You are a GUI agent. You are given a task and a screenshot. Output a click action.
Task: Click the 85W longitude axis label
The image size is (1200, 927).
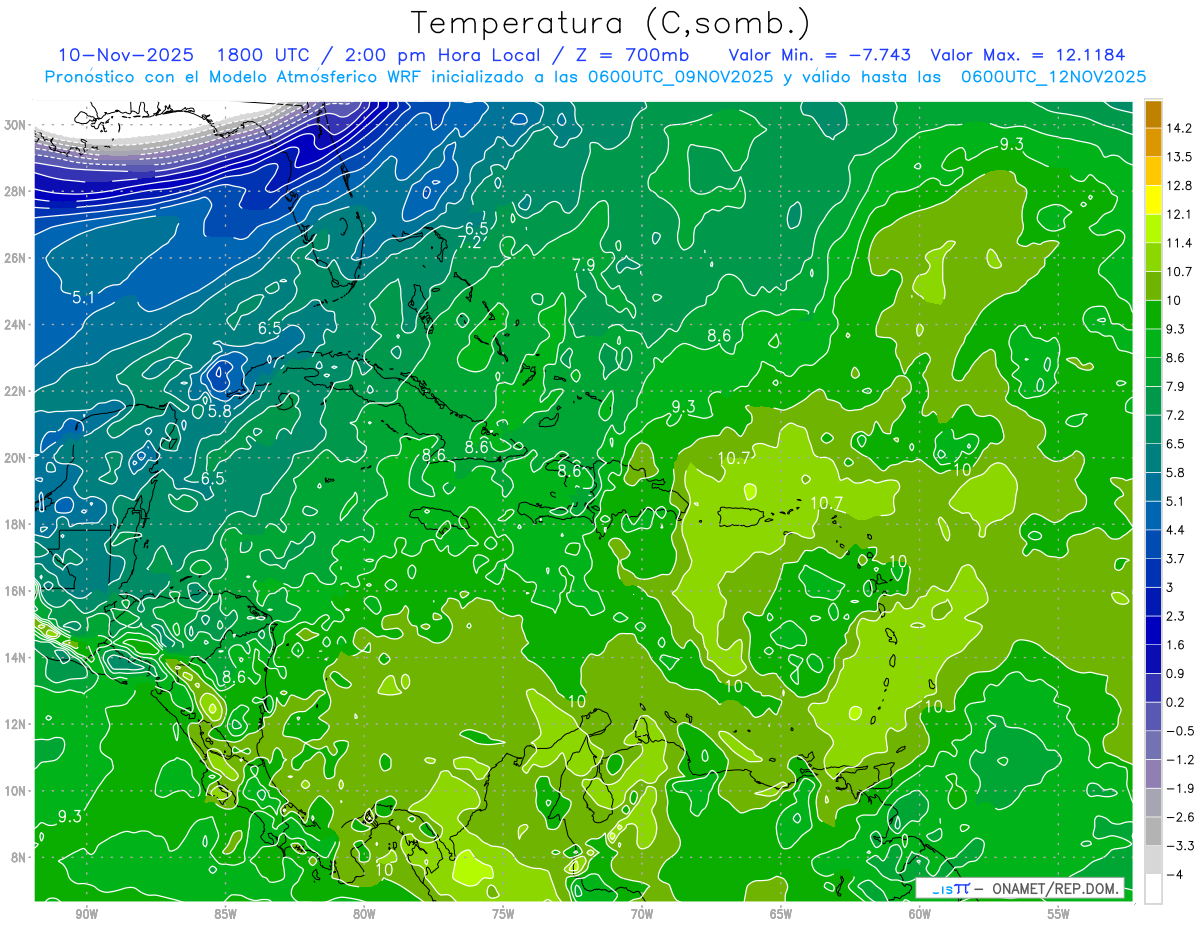tap(225, 915)
